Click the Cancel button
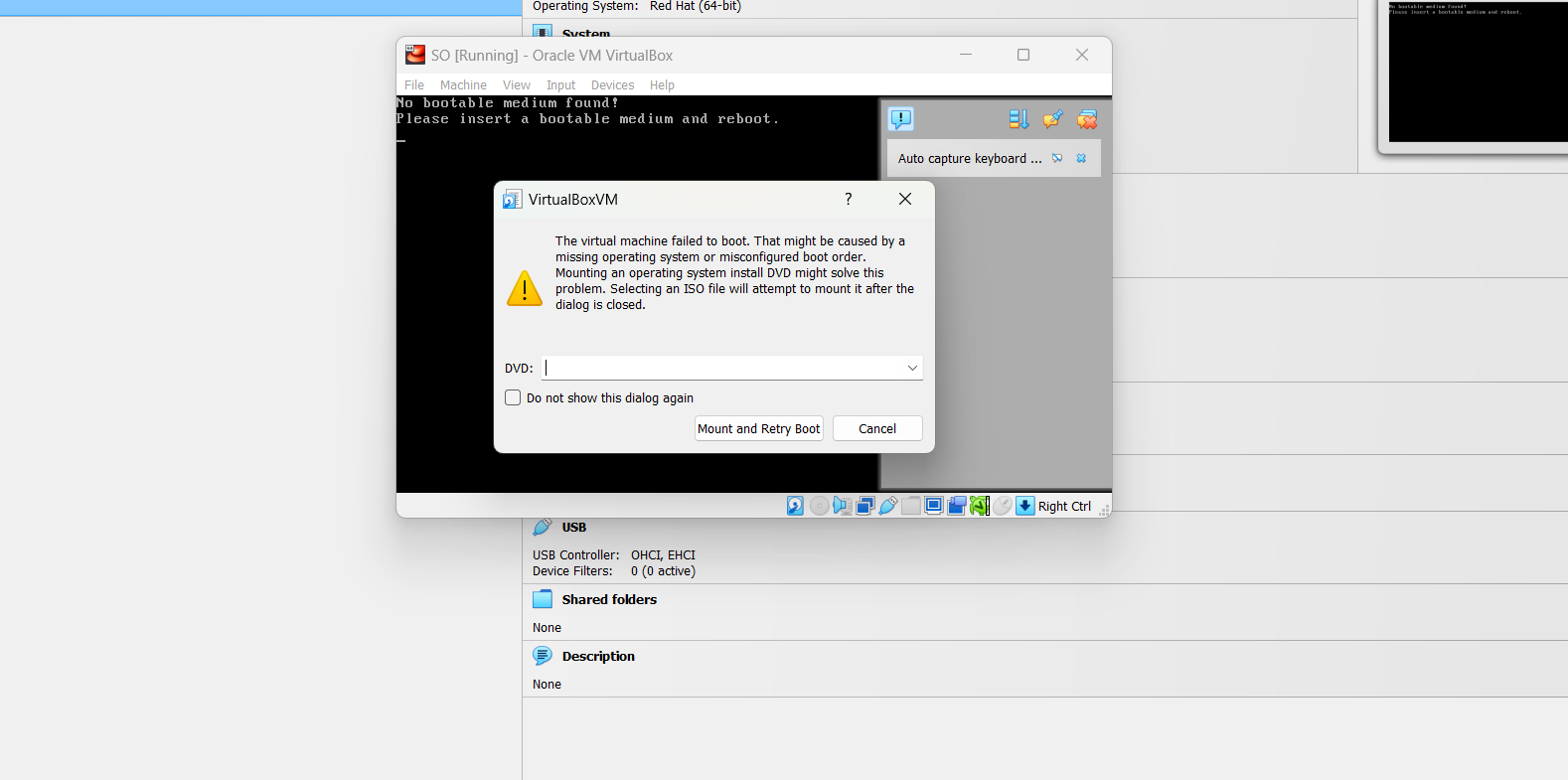The width and height of the screenshot is (1568, 780). pos(877,428)
